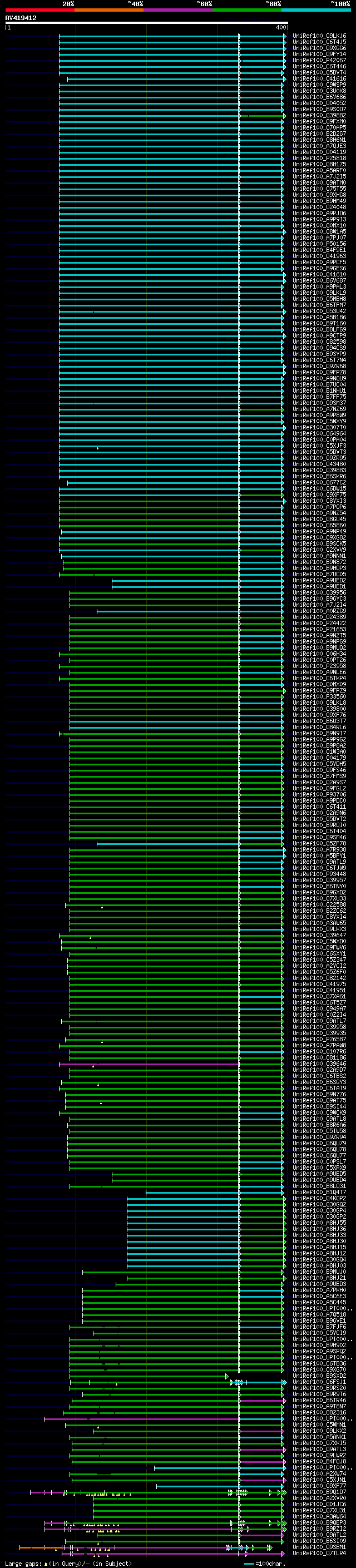
Task: Select the query name AV419412
Action: [x=21, y=18]
